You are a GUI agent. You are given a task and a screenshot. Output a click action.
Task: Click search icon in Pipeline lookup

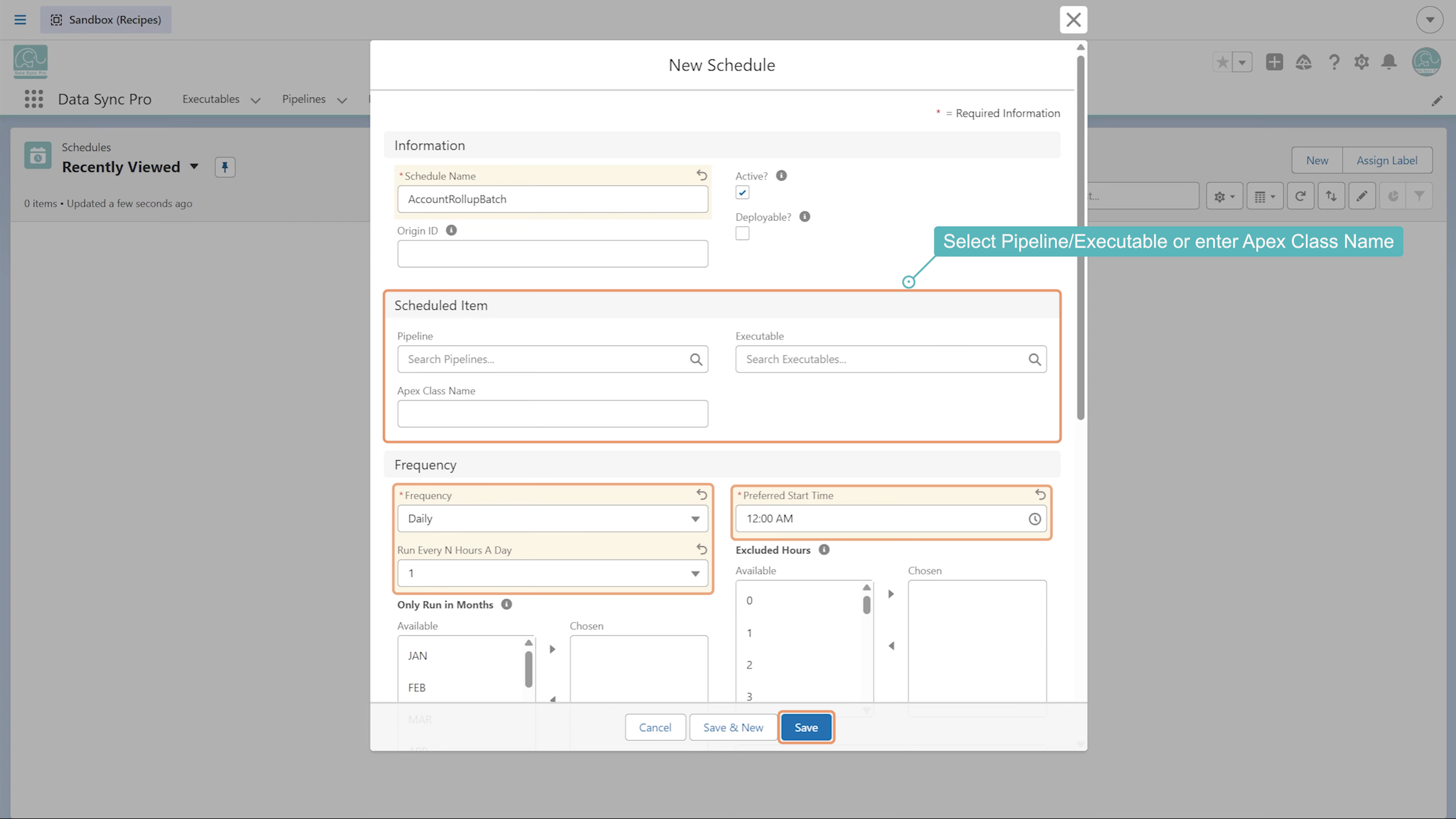point(696,359)
